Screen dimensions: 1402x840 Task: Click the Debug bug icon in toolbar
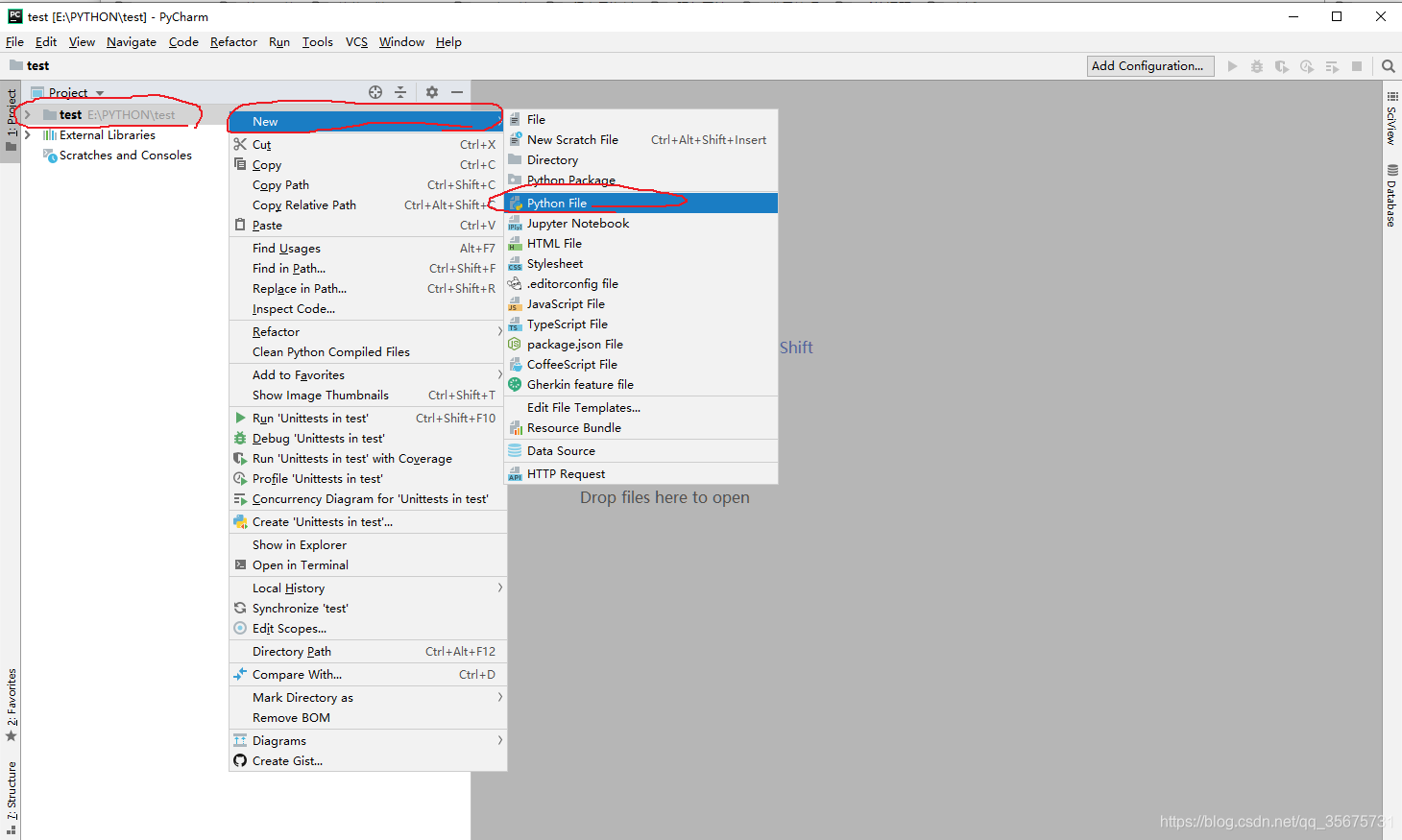(x=1257, y=66)
